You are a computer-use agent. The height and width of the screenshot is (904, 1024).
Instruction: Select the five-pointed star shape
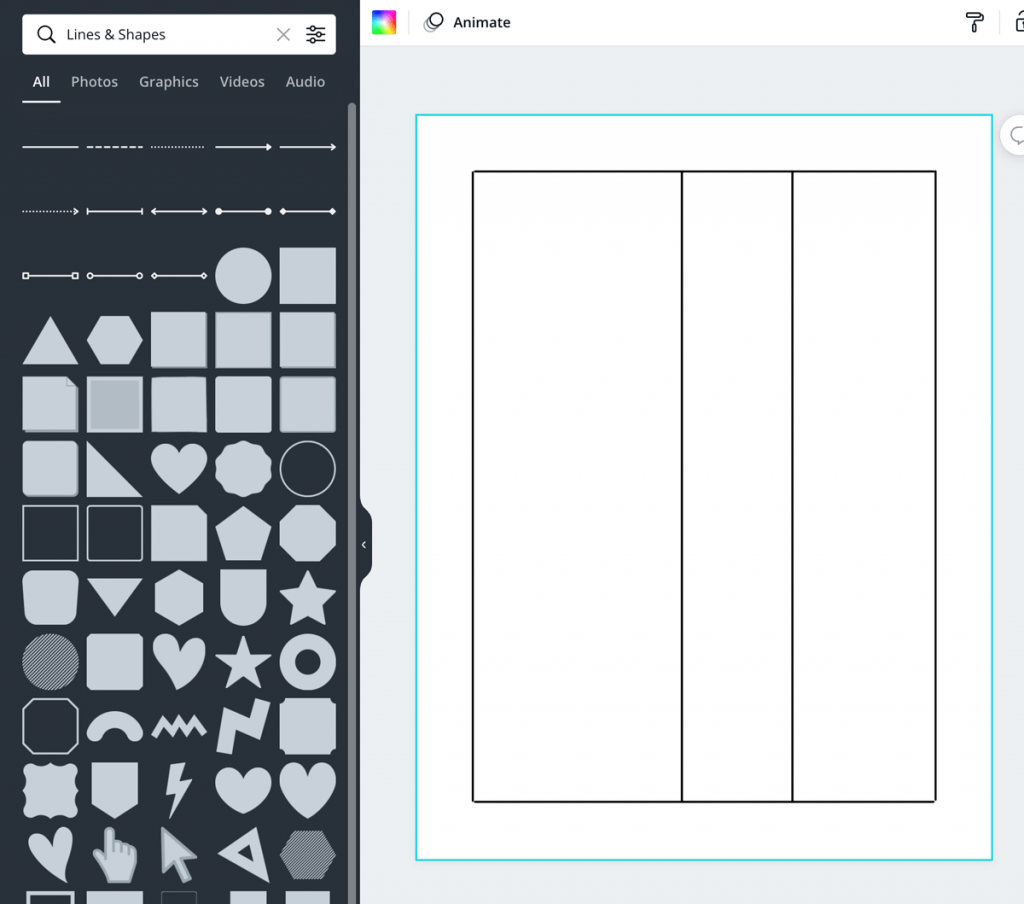307,597
